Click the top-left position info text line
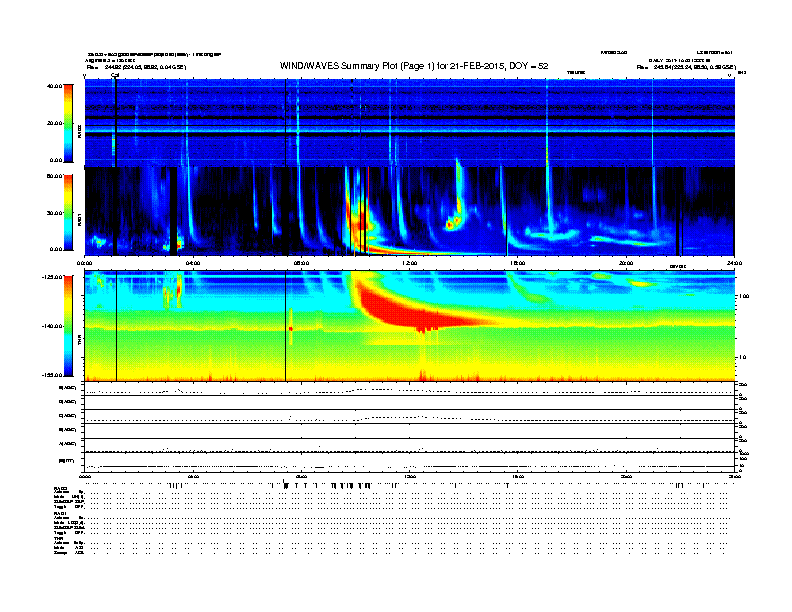Viewport: 792px width, 612px height. tap(136, 67)
